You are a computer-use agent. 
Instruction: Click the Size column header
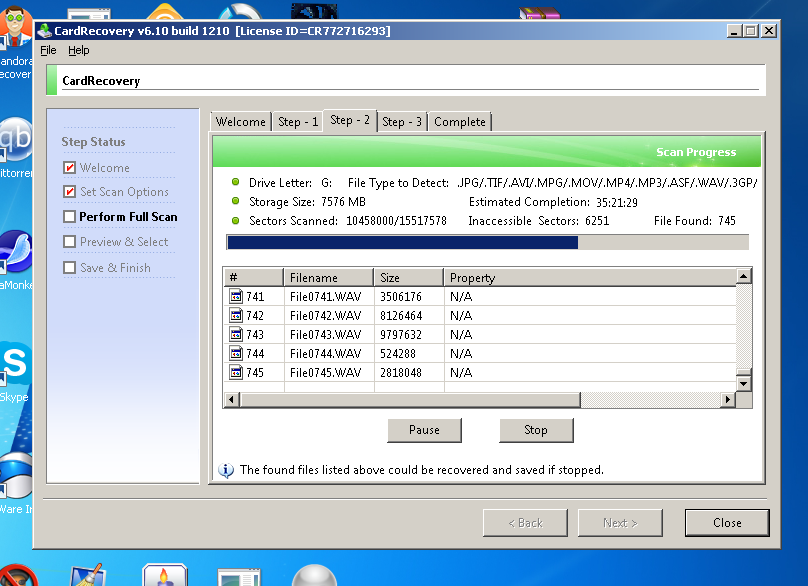[409, 278]
